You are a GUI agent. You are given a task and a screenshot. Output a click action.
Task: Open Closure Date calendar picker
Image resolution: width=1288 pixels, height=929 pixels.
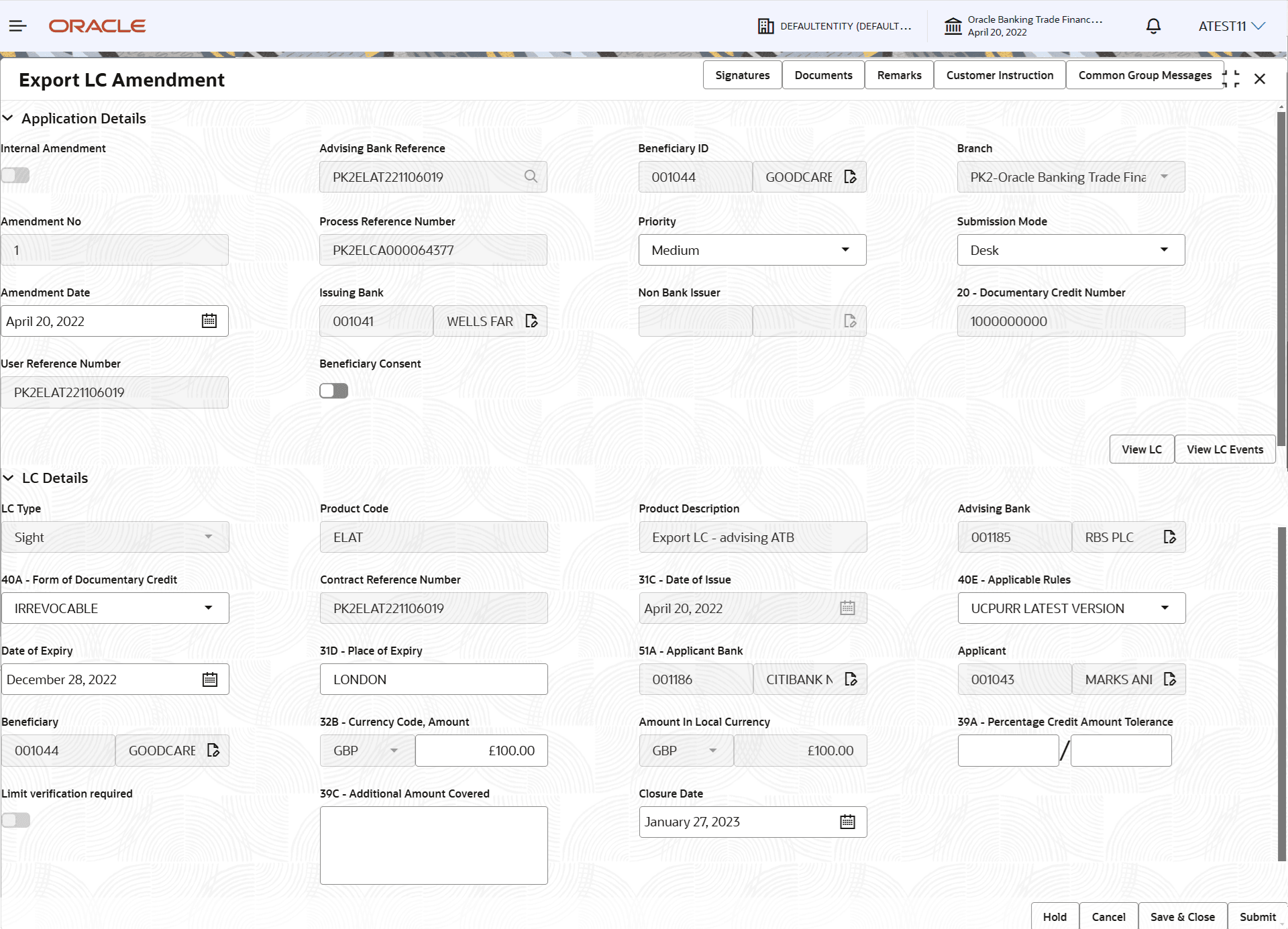[x=847, y=822]
